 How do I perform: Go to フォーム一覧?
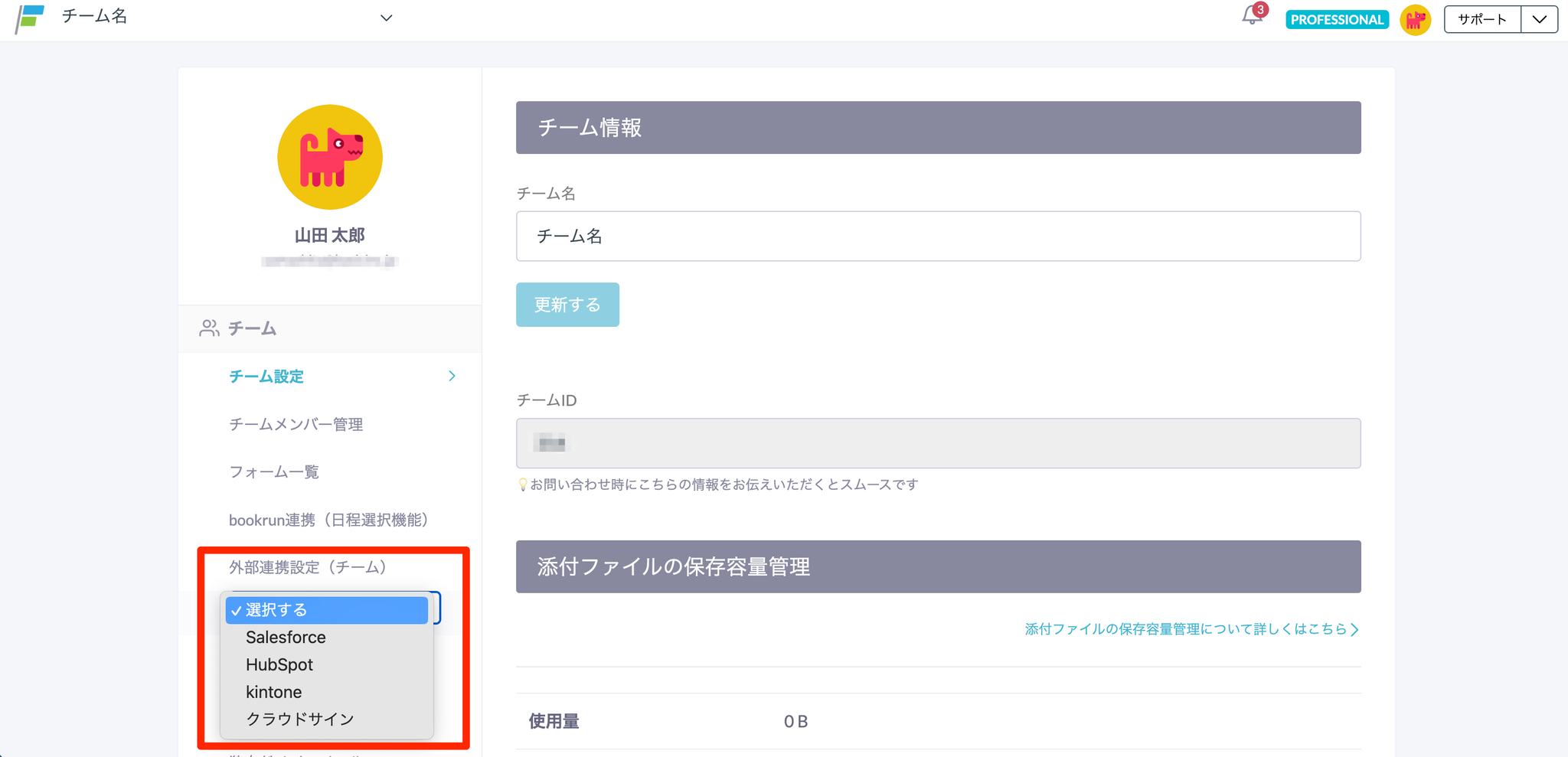point(274,472)
